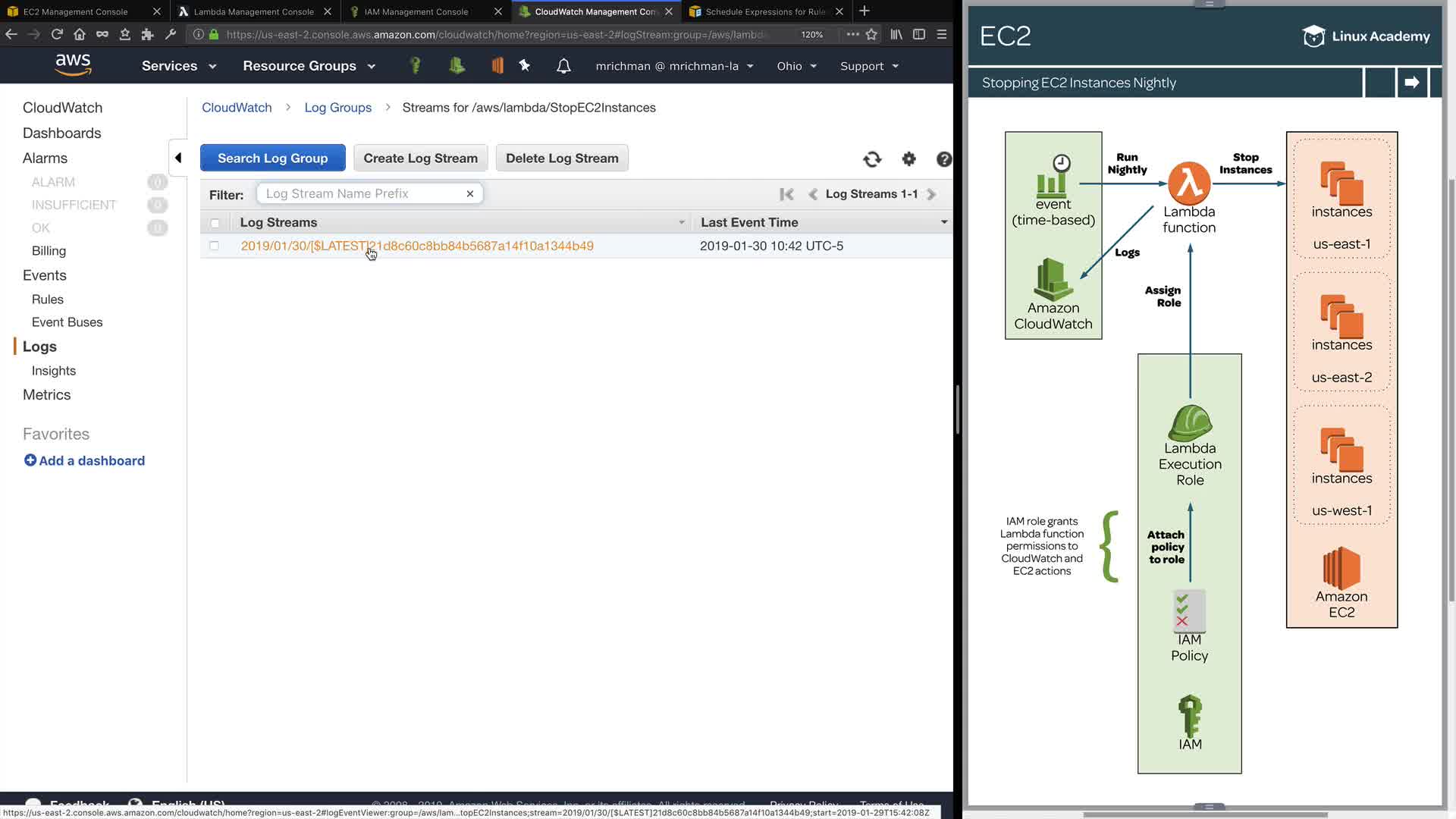Open the AWS notifications bell
The width and height of the screenshot is (1456, 819).
563,66
